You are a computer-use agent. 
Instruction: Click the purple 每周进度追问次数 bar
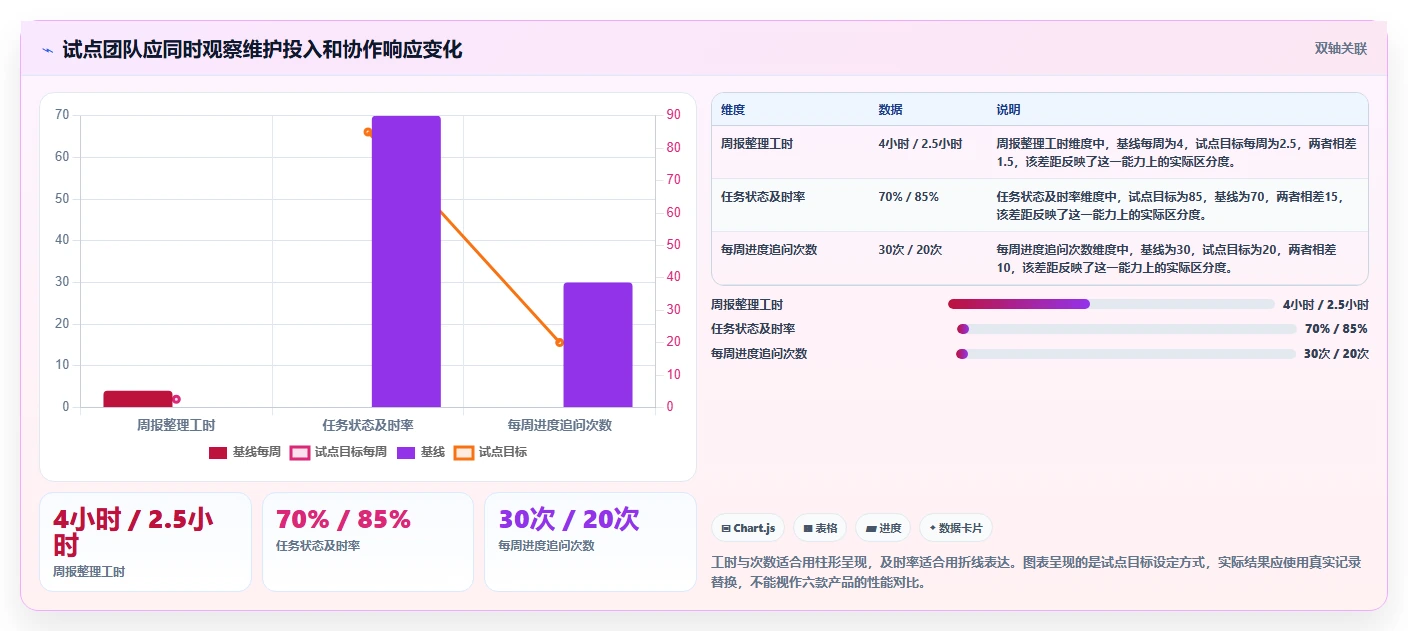point(598,345)
